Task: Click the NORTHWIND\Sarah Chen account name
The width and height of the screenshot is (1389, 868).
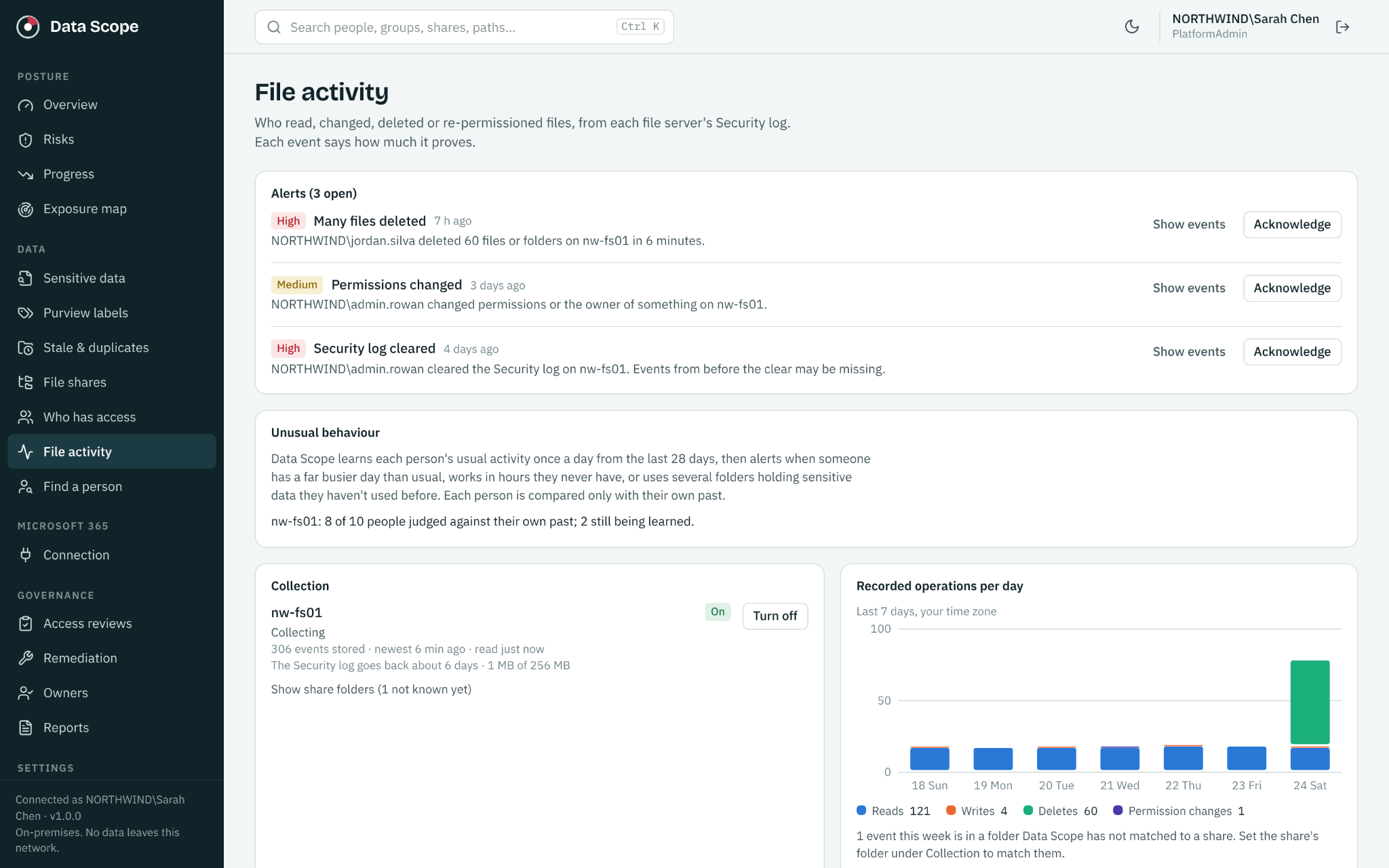Action: [x=1245, y=19]
